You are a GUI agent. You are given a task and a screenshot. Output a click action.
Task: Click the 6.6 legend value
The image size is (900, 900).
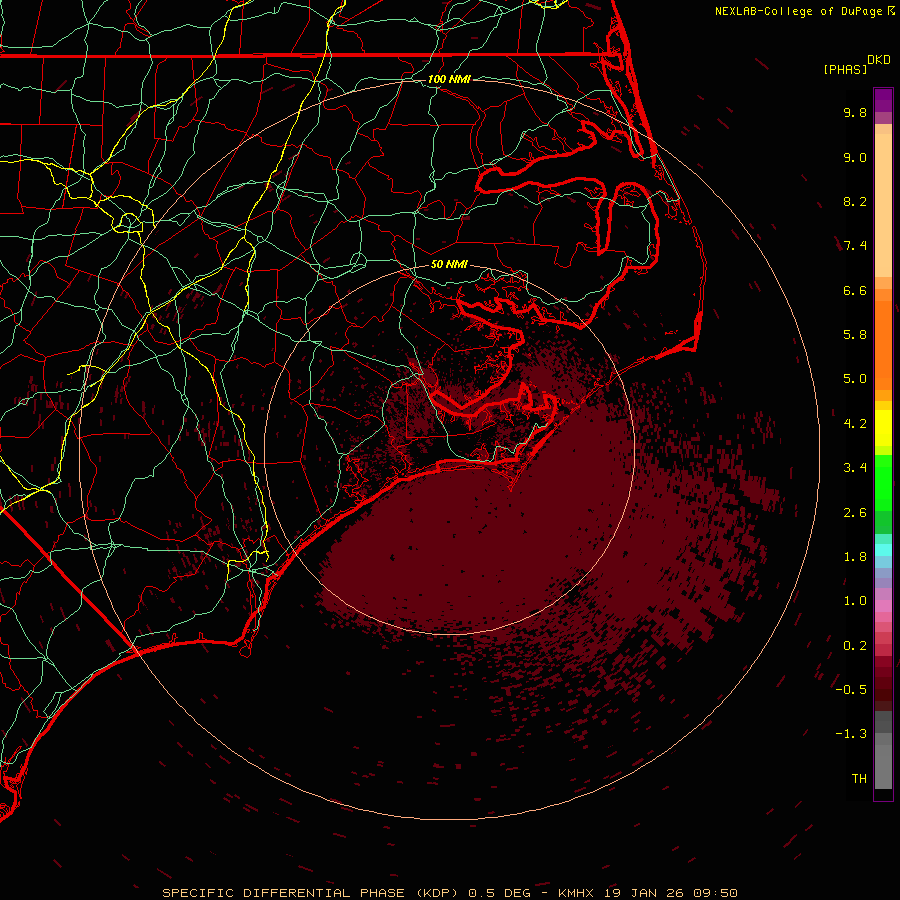click(x=855, y=290)
